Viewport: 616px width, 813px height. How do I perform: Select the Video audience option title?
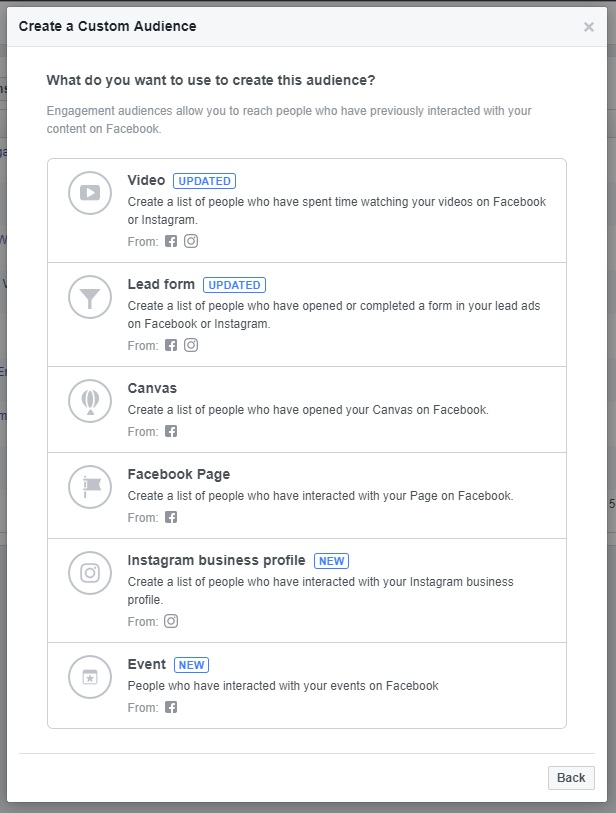coord(146,181)
